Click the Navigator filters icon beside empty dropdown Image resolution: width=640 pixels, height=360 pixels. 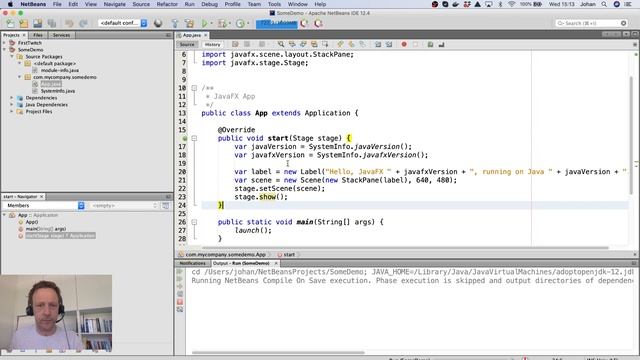coord(165,205)
